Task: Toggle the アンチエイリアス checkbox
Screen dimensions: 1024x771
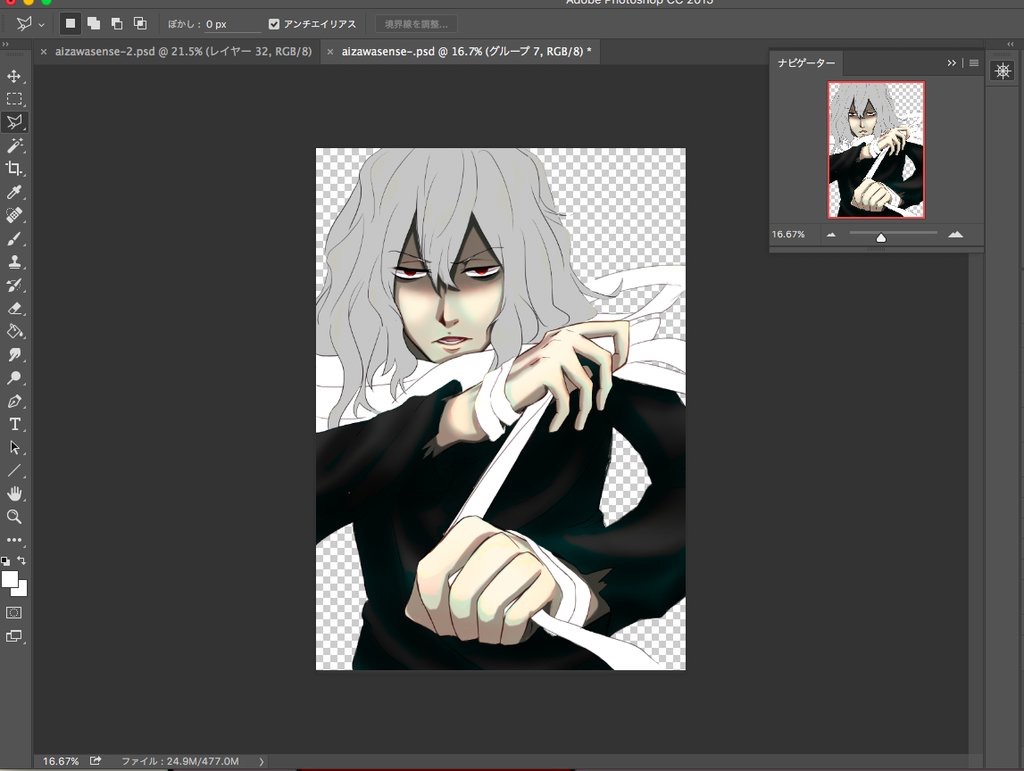Action: point(274,24)
